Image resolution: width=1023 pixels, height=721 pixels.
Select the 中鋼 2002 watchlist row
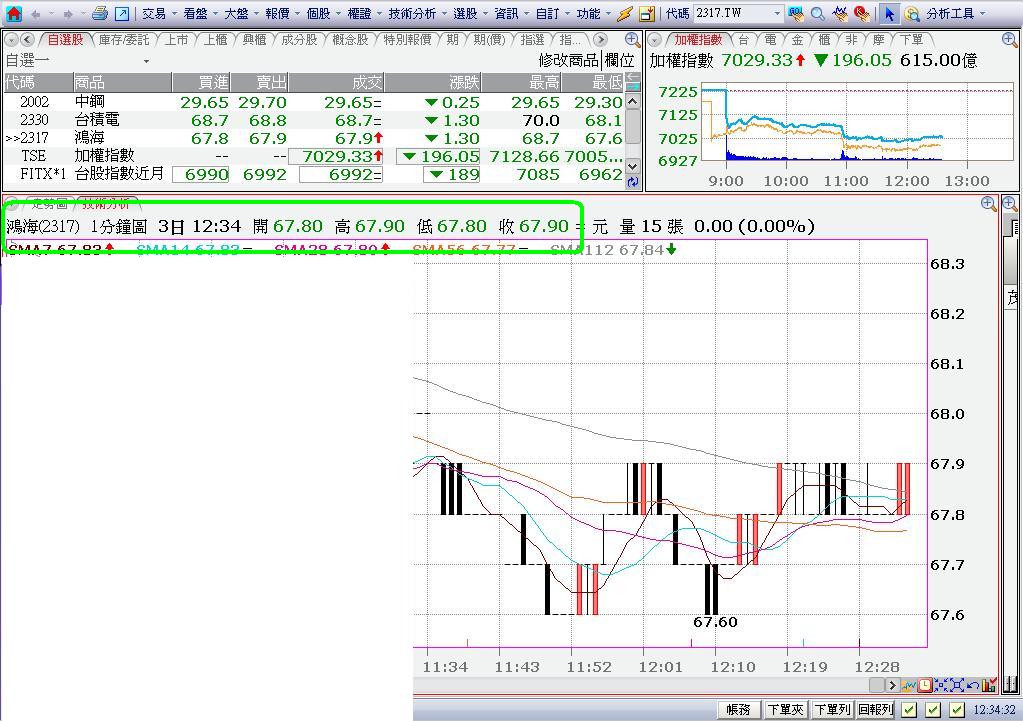point(313,102)
